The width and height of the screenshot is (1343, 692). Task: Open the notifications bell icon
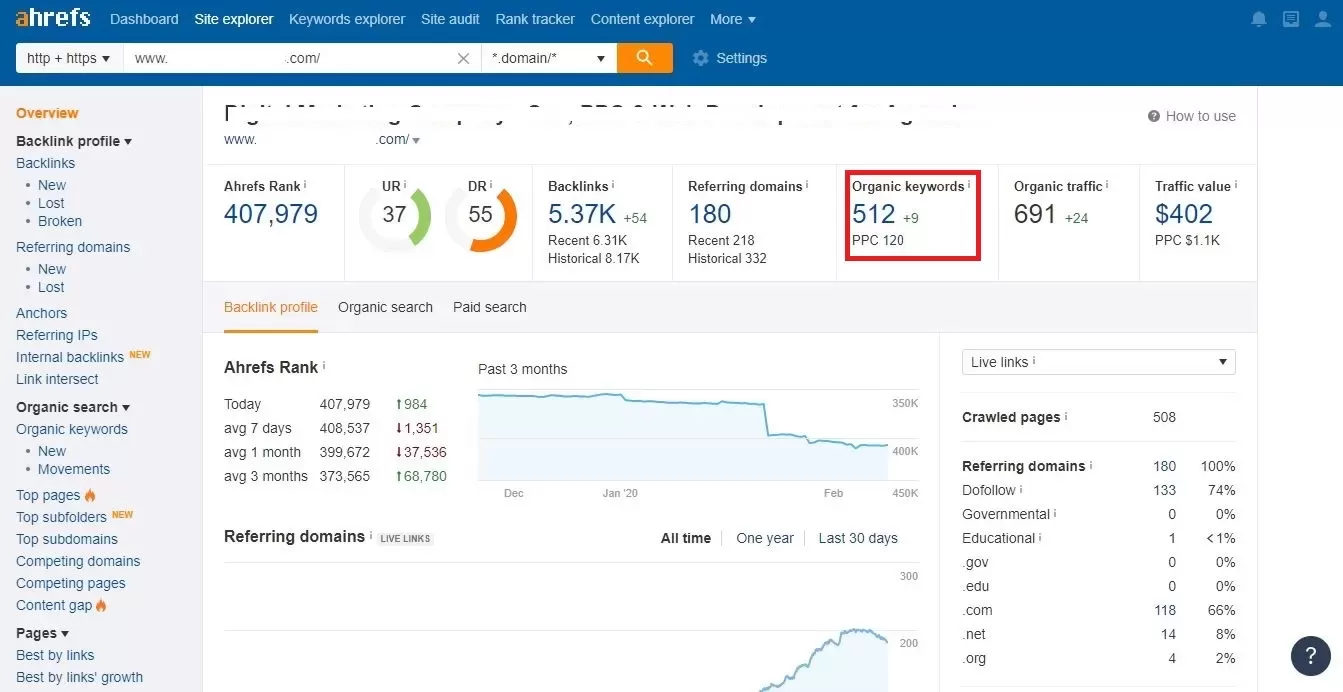[1259, 19]
